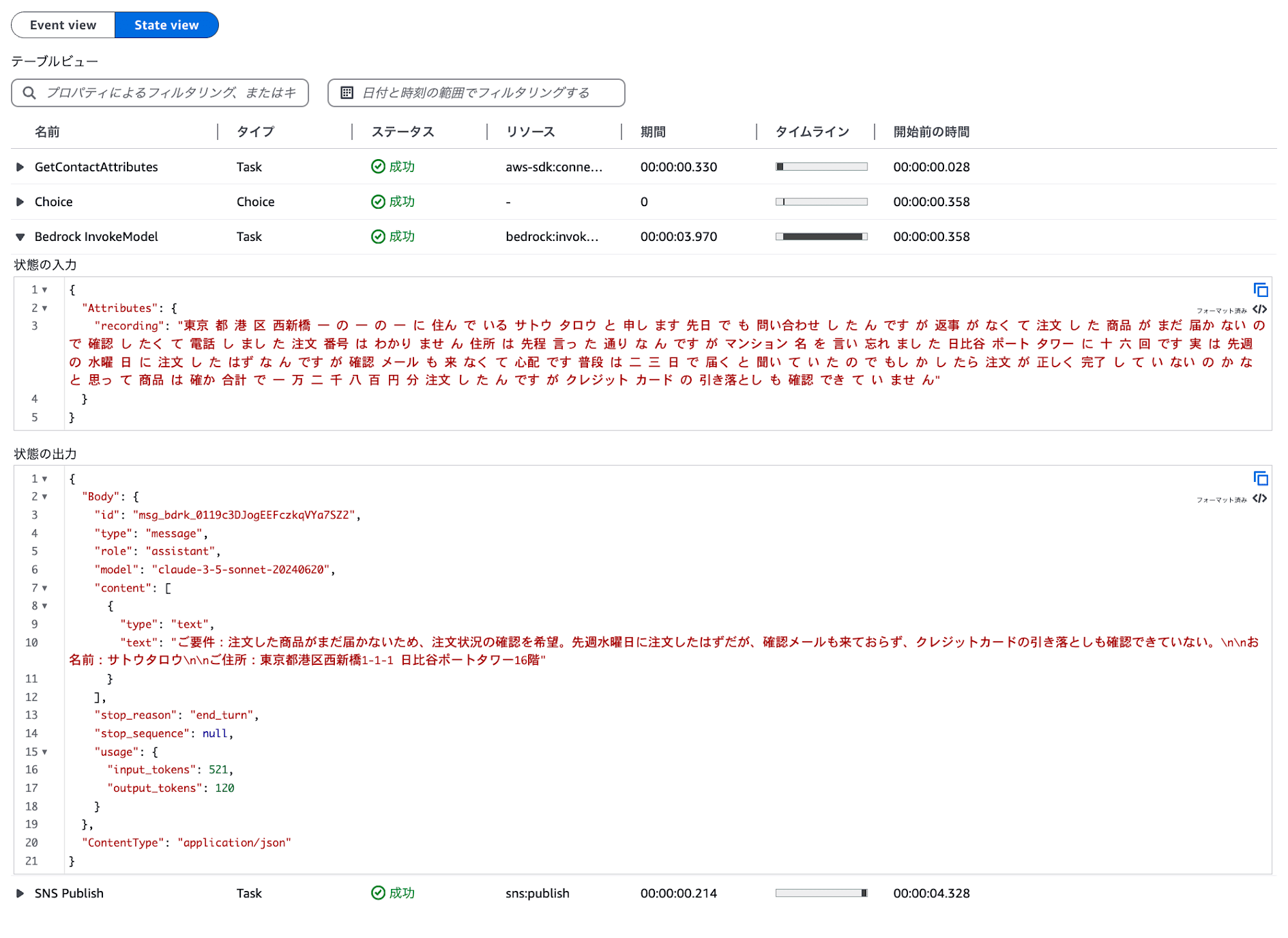Screen dimensions: 1288x938
Task: Expand the GetContactAttributes task row
Action: tap(22, 166)
